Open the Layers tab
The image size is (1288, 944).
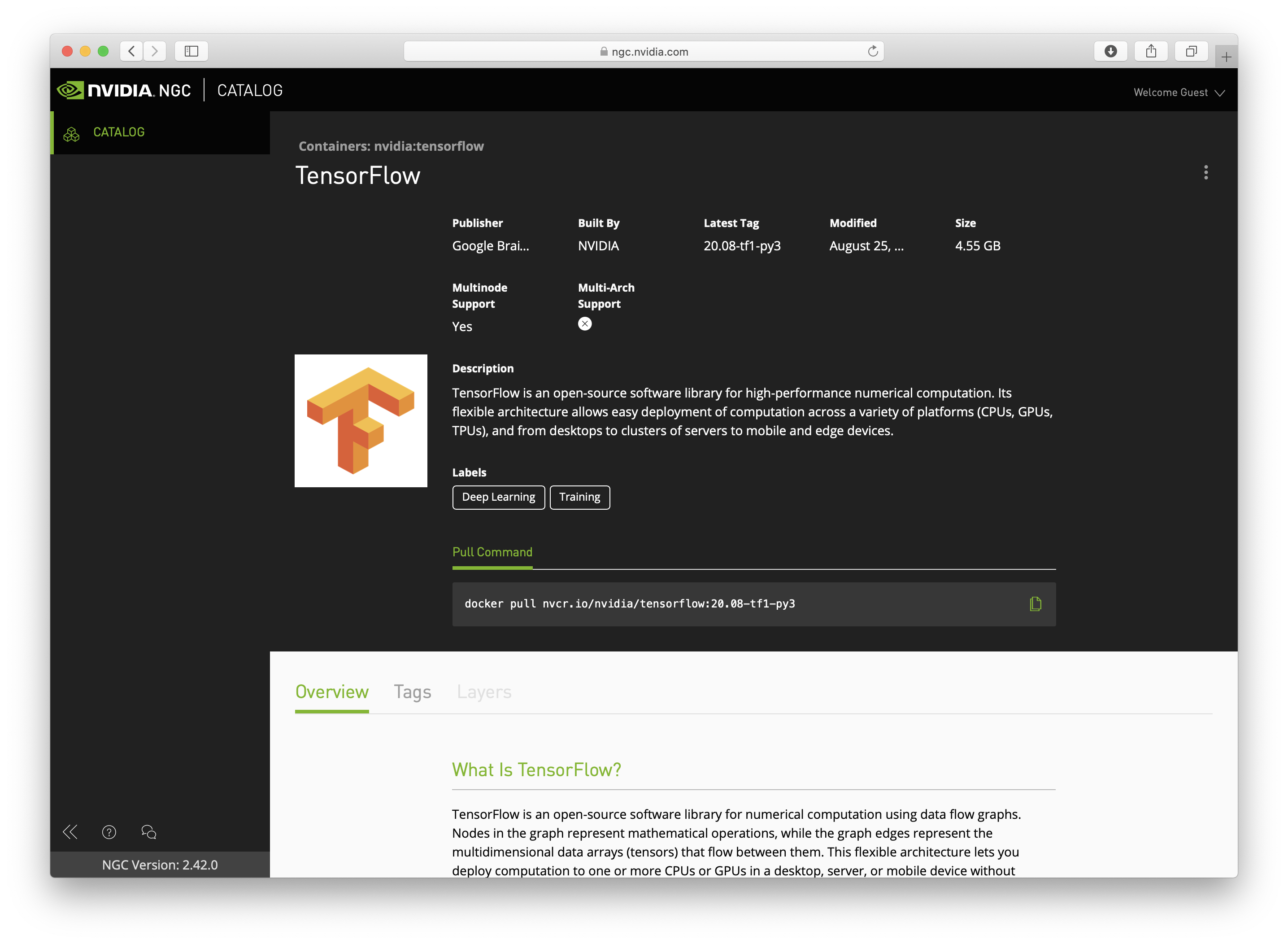484,692
